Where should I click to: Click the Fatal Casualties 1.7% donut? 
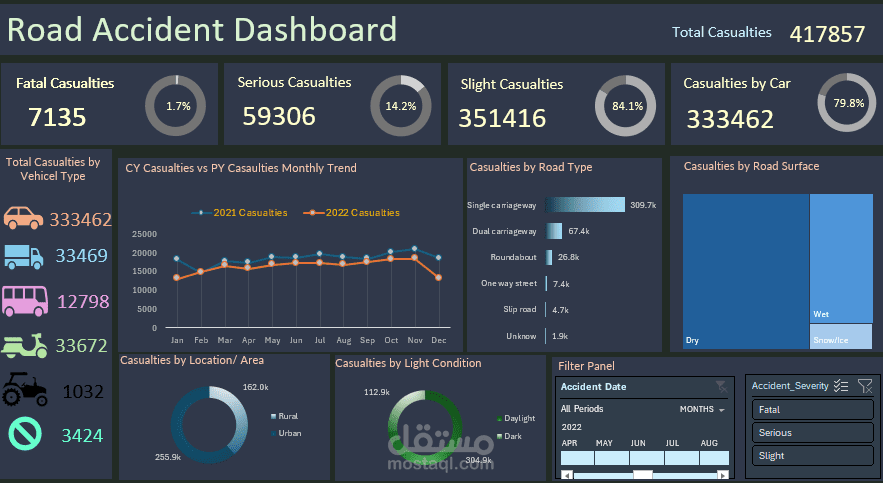point(176,105)
